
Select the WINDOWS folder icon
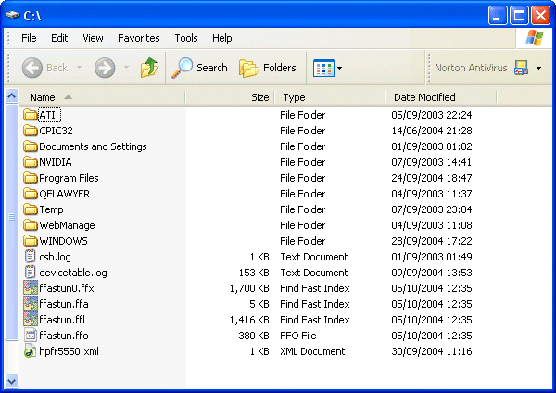[30, 241]
